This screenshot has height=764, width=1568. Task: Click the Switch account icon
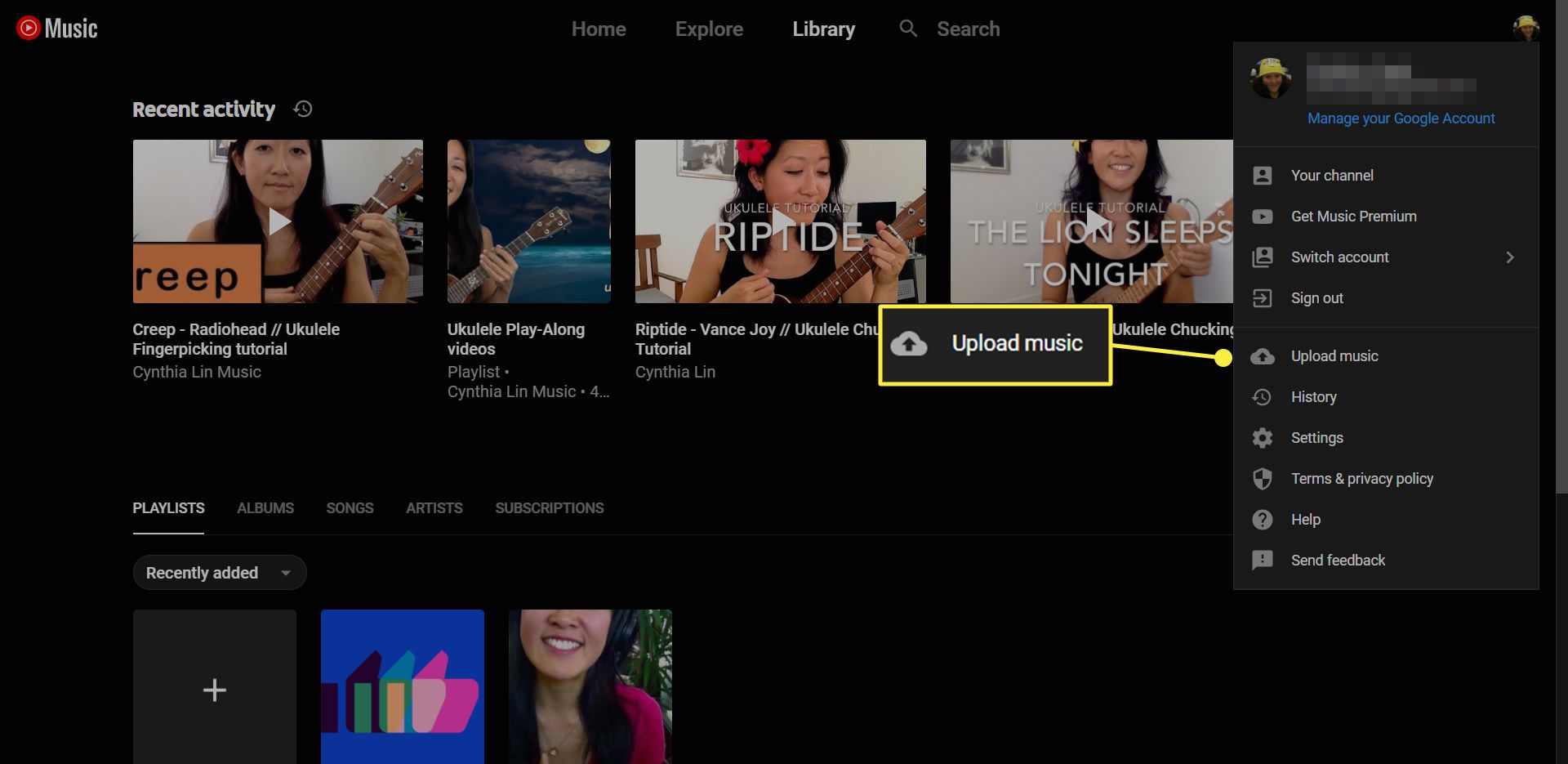click(1263, 257)
